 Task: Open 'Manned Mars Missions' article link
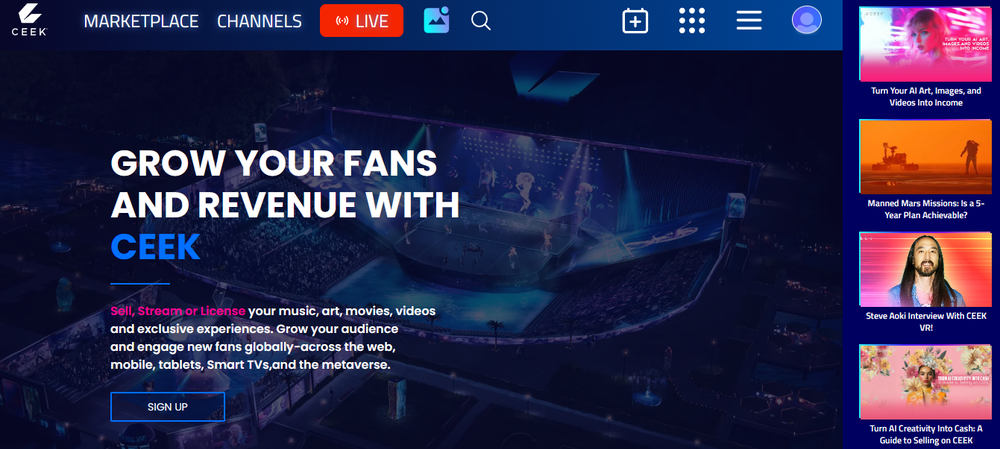[x=926, y=209]
